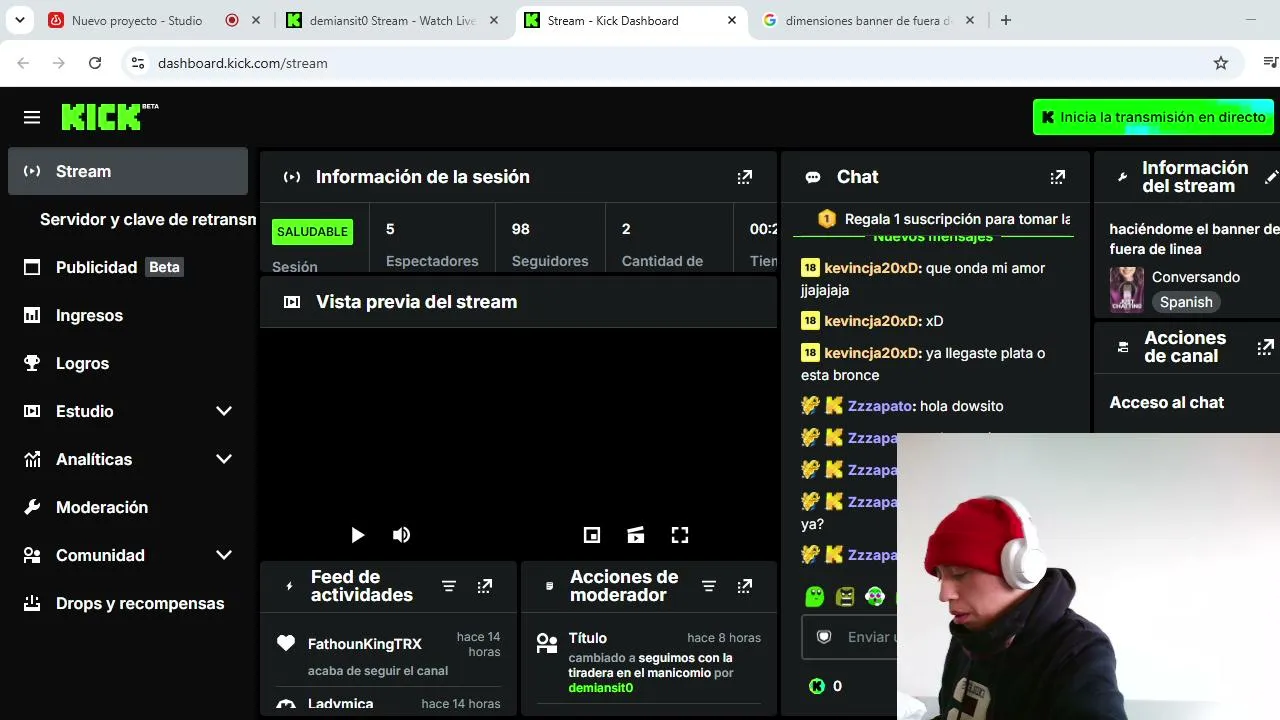Close the demiansit0 Stream tab

pyautogui.click(x=494, y=20)
